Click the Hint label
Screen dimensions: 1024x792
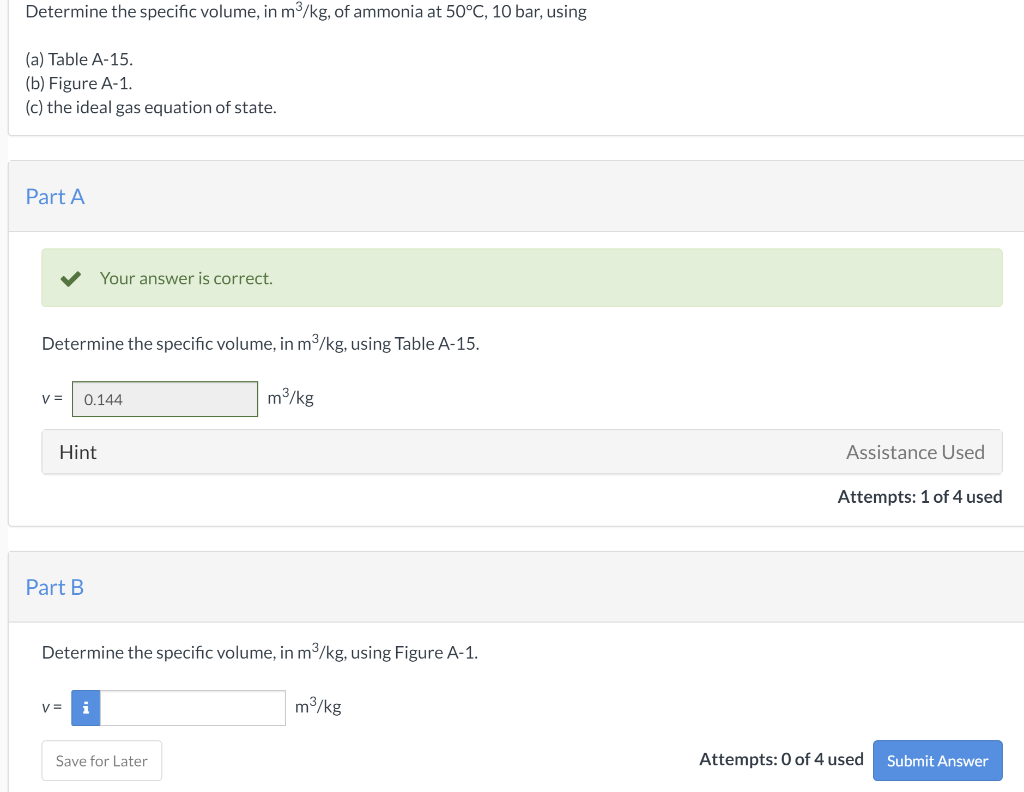tap(78, 452)
